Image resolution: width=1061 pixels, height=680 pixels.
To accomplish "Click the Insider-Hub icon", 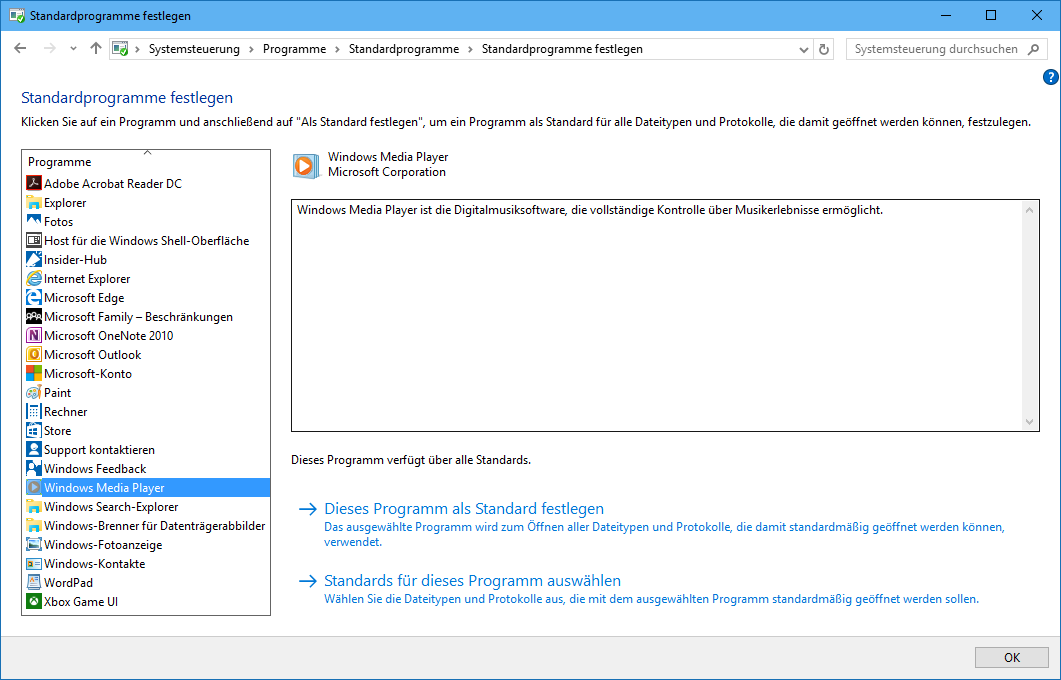I will click(x=34, y=259).
